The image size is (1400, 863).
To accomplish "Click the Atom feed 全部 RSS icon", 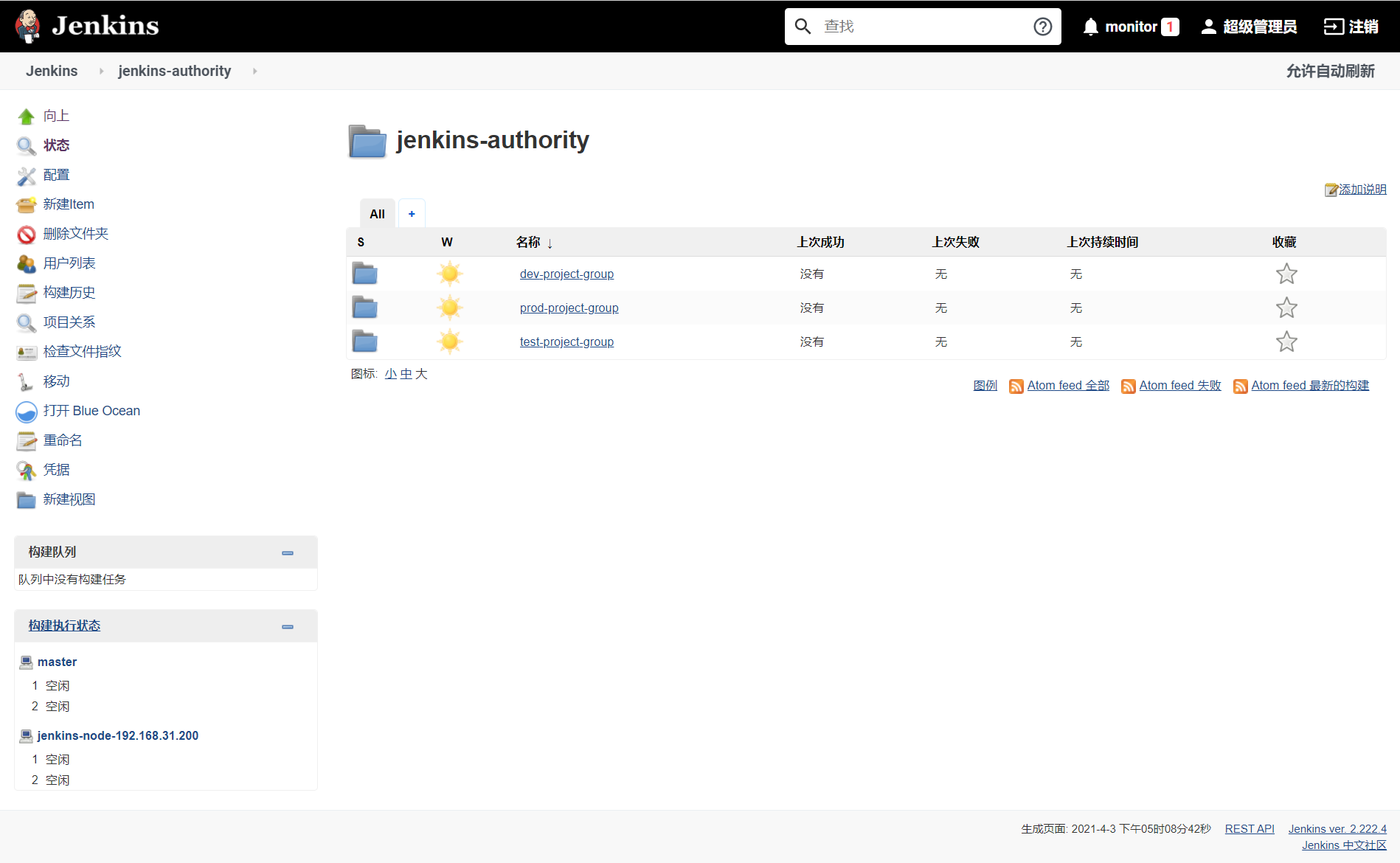I will tap(1016, 386).
